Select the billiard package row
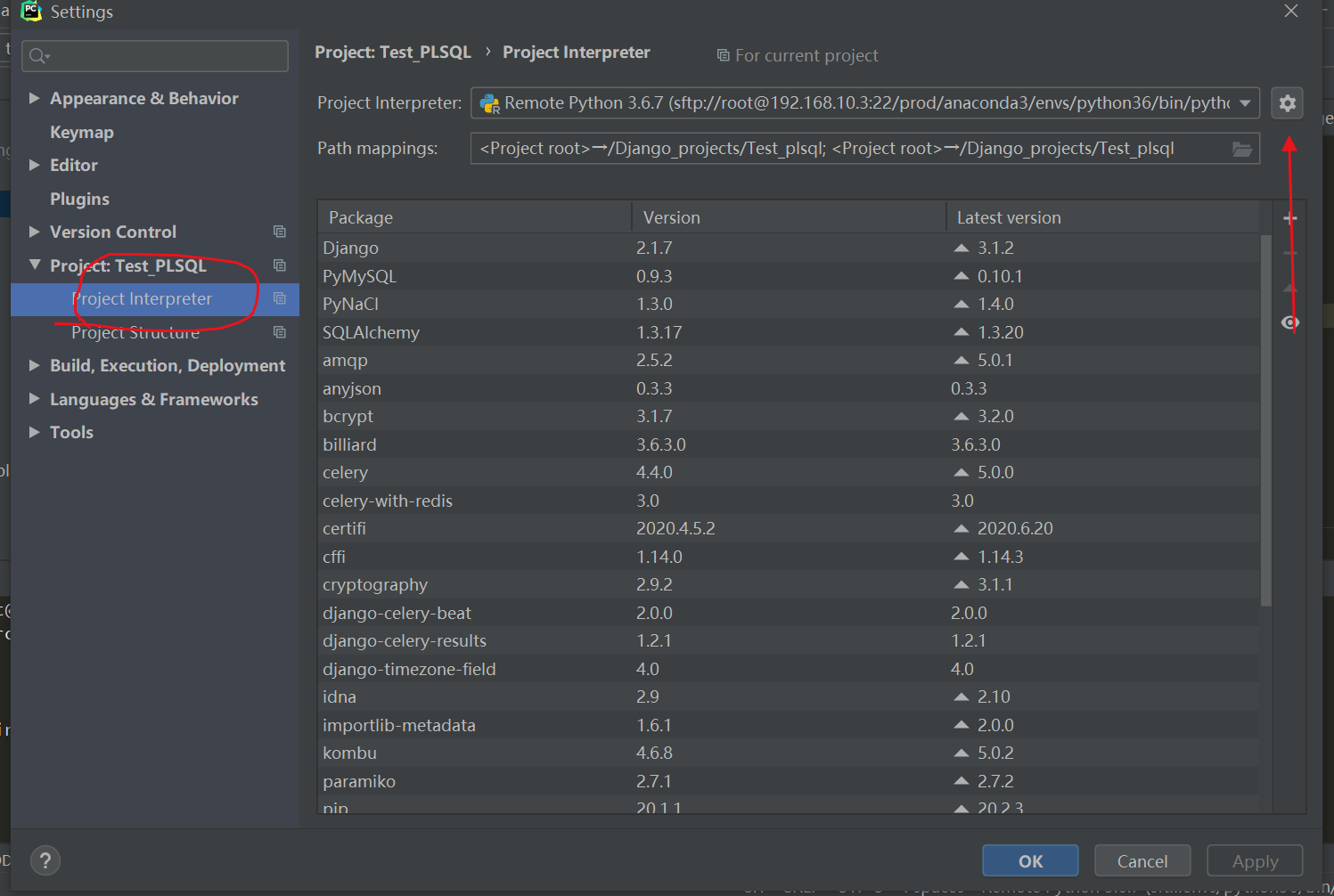The width and height of the screenshot is (1334, 896). [x=789, y=444]
